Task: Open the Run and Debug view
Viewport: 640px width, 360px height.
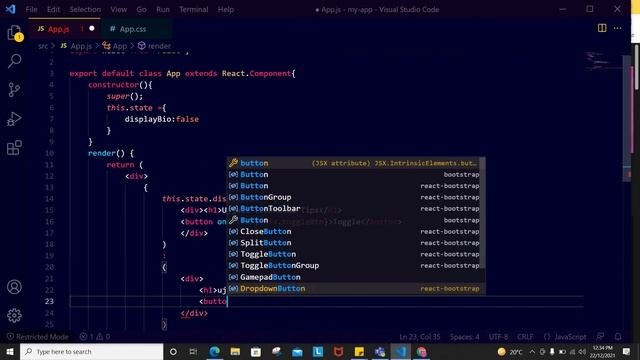Action: pyautogui.click(x=14, y=119)
